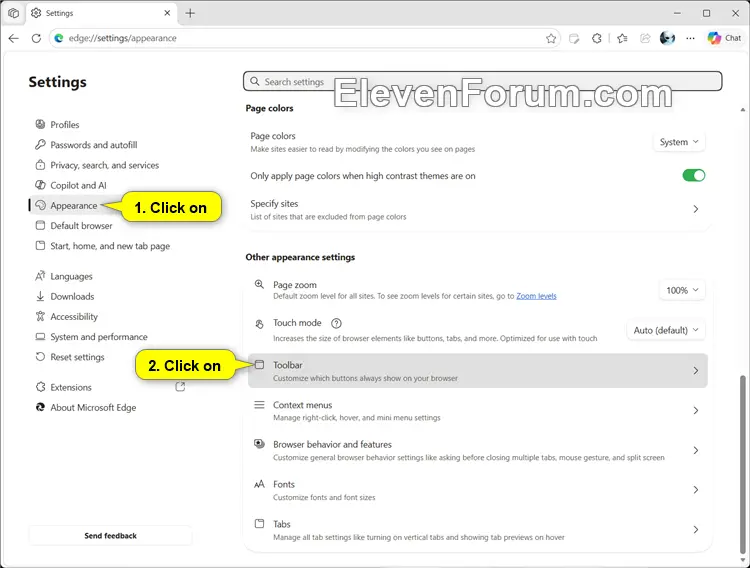The width and height of the screenshot is (750, 568).
Task: Click the Search settings box
Action: point(483,81)
